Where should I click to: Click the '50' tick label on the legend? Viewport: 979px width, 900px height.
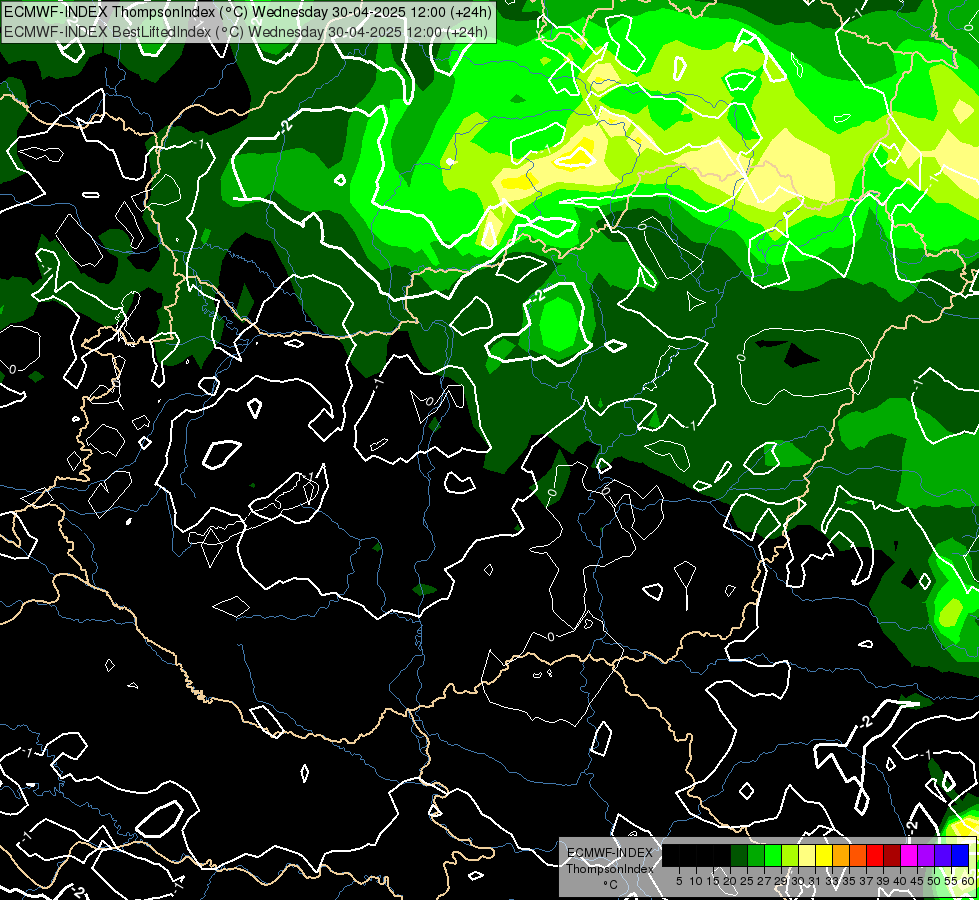934,881
